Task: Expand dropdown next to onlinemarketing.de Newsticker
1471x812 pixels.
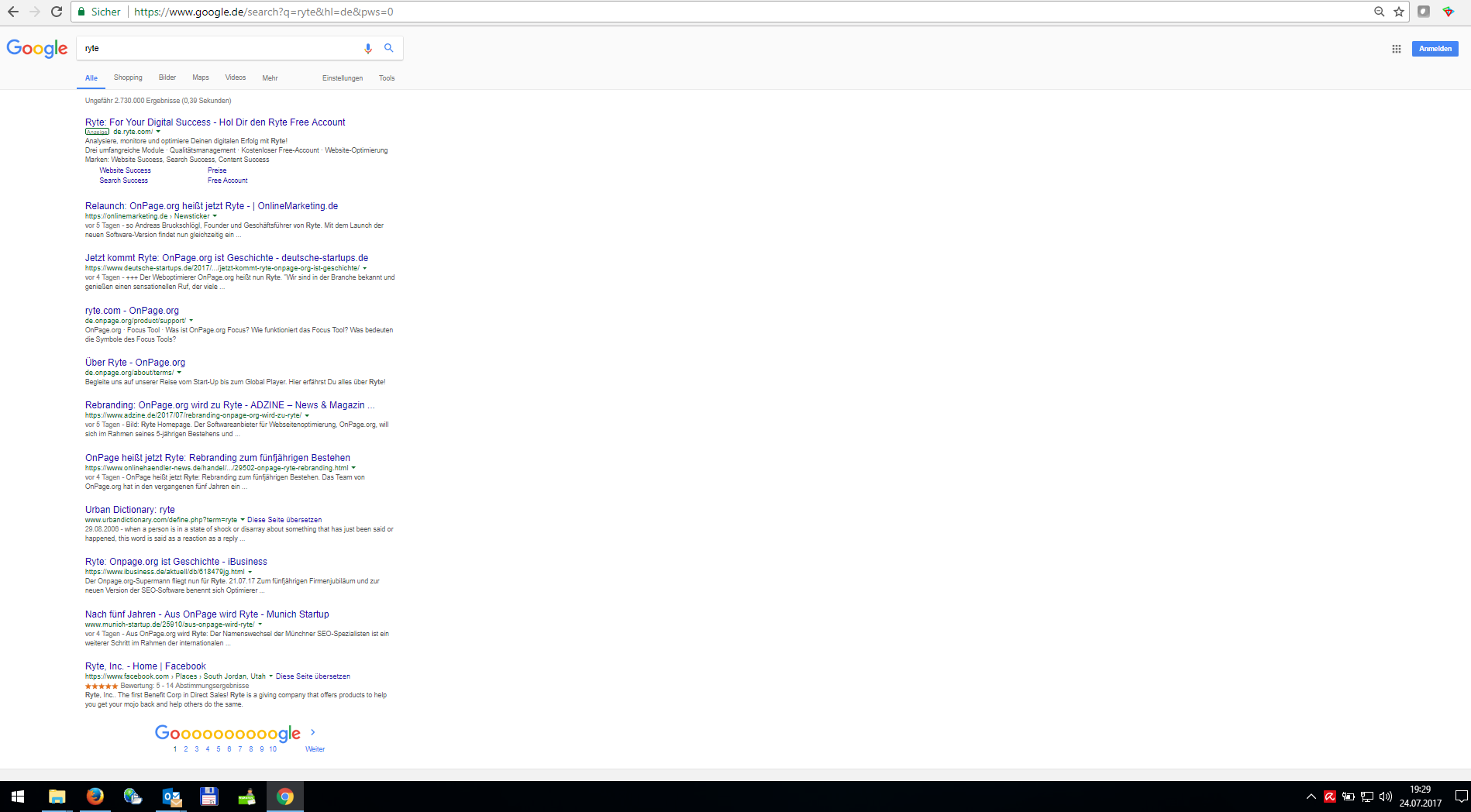Action: click(x=215, y=216)
